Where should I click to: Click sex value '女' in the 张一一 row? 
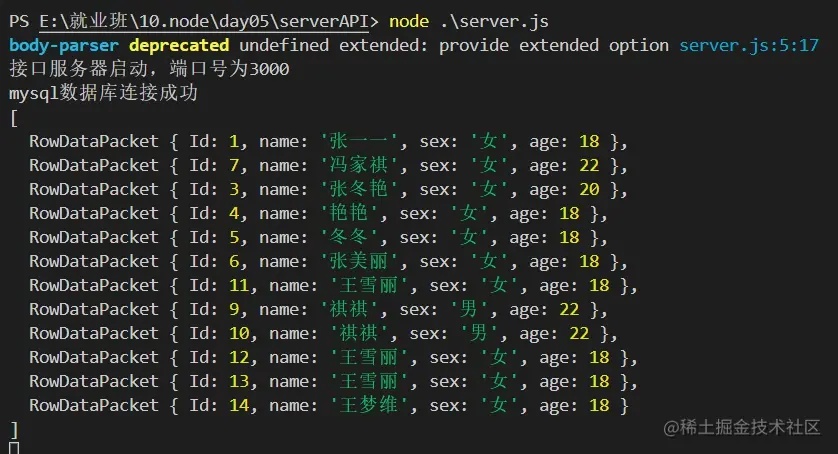coord(488,141)
